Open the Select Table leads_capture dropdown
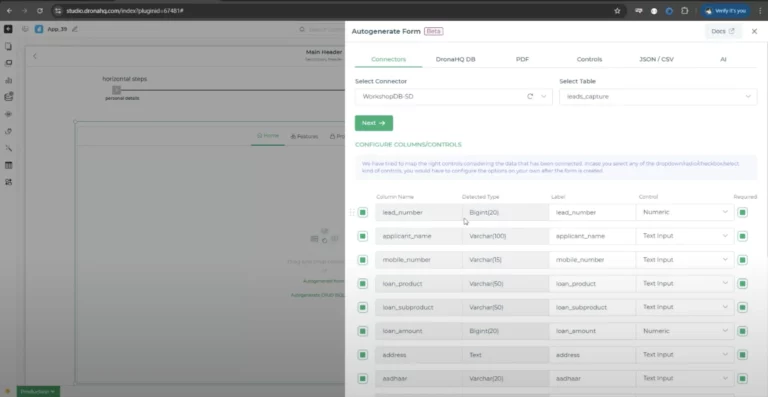This screenshot has width=768, height=397. (658, 96)
